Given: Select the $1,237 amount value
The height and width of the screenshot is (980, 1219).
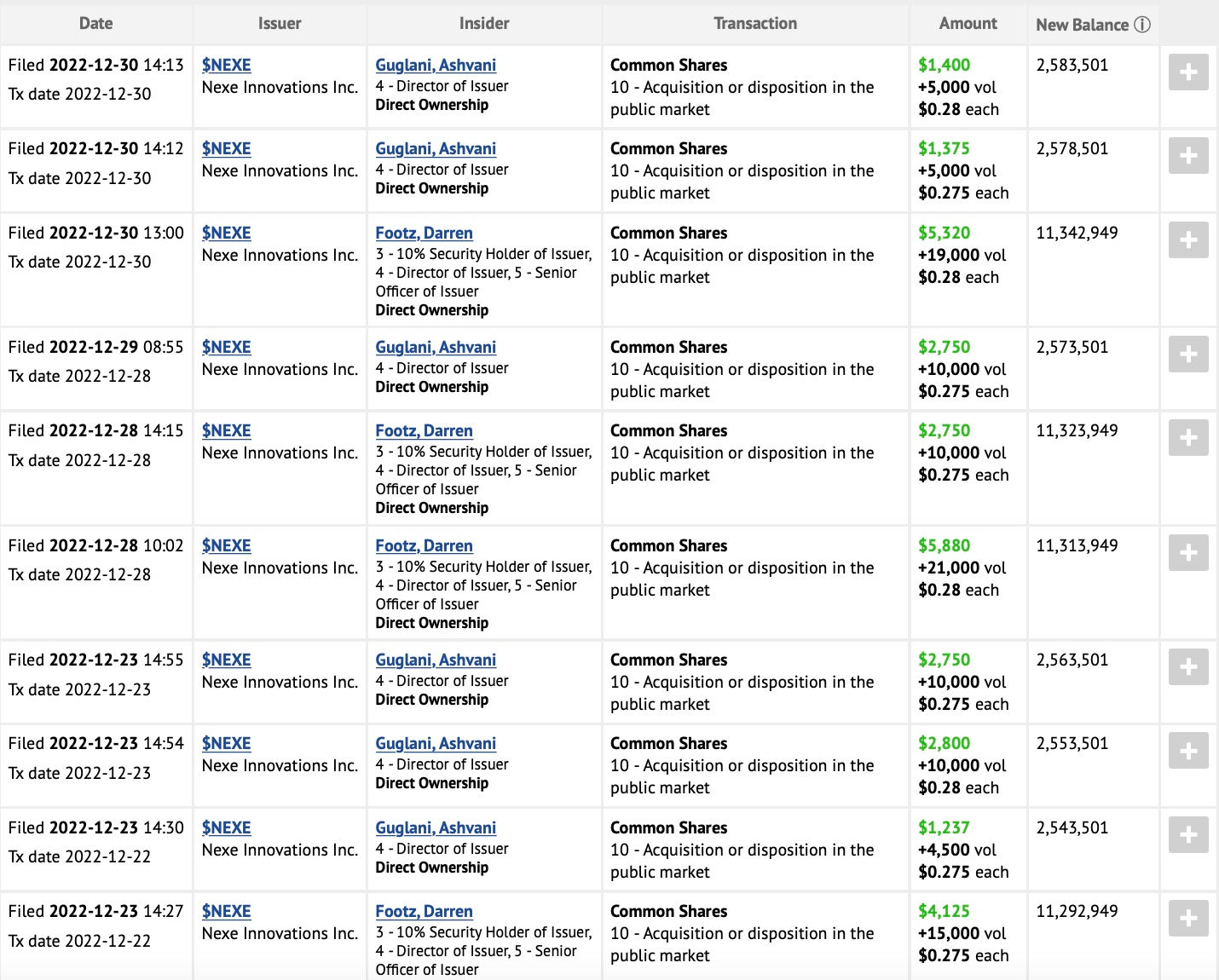Looking at the screenshot, I should (x=944, y=827).
